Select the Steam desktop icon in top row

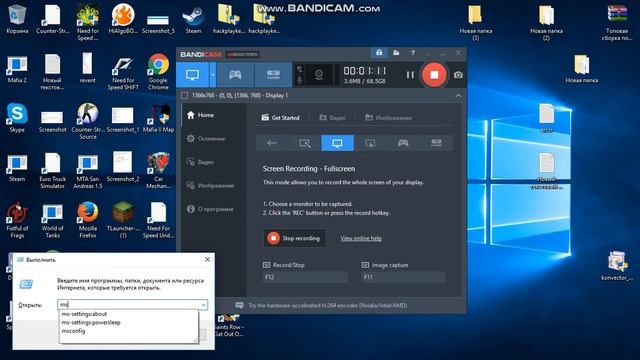coord(193,19)
